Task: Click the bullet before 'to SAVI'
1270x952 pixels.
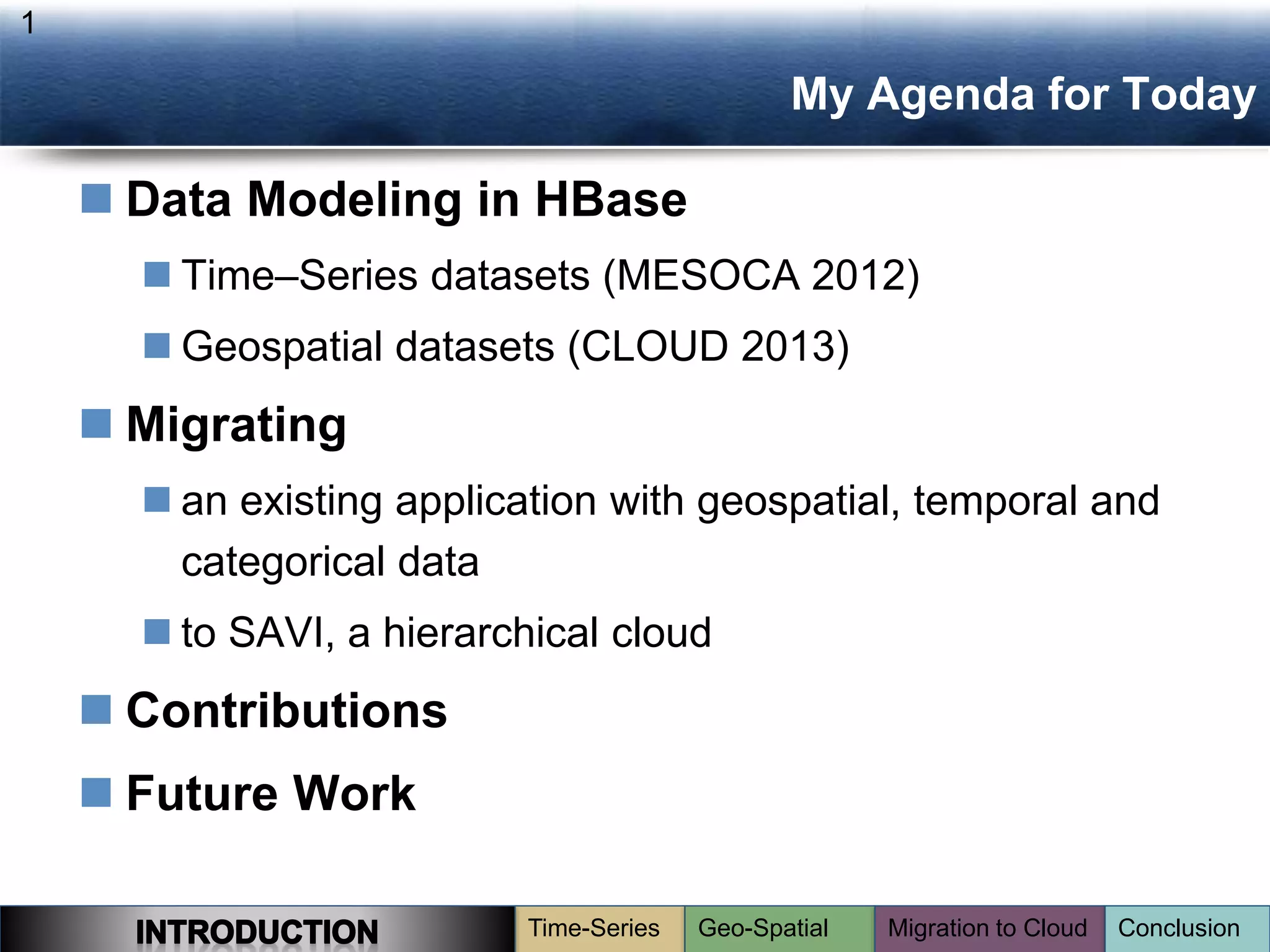Action: (157, 632)
